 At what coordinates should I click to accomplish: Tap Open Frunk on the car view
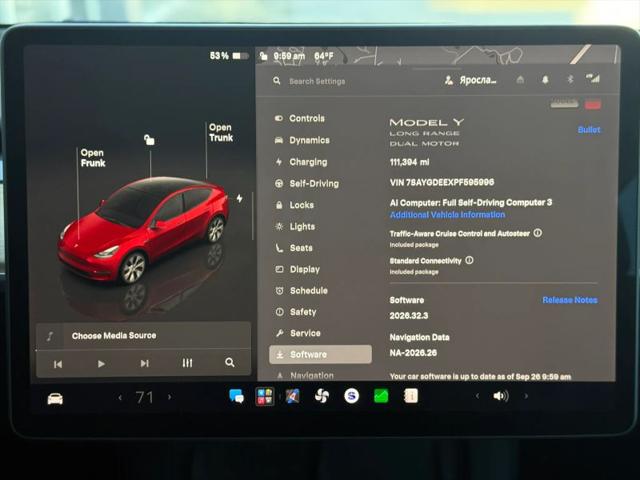(x=93, y=158)
